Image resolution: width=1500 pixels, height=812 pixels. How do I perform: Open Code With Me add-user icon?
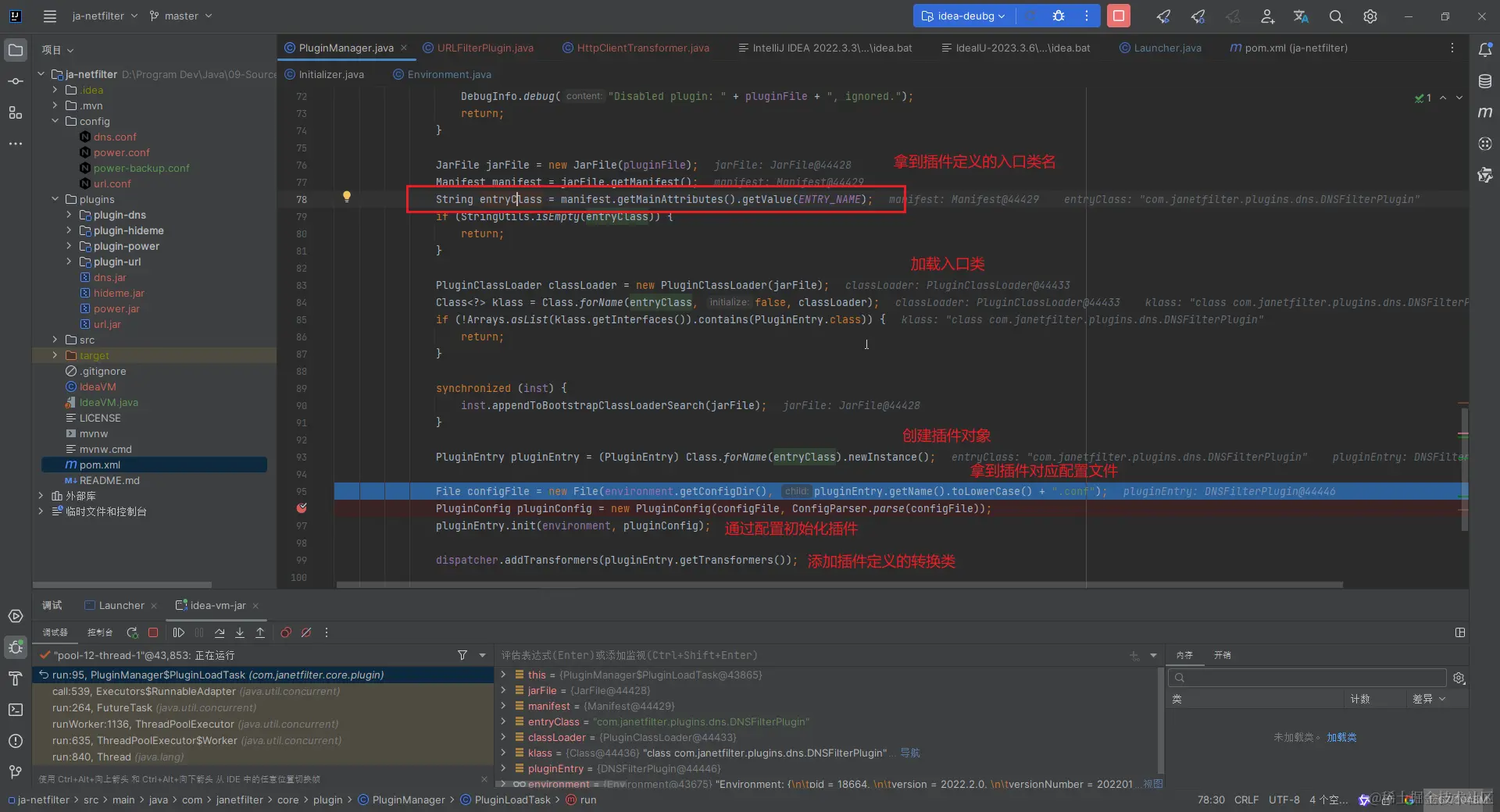[1267, 16]
